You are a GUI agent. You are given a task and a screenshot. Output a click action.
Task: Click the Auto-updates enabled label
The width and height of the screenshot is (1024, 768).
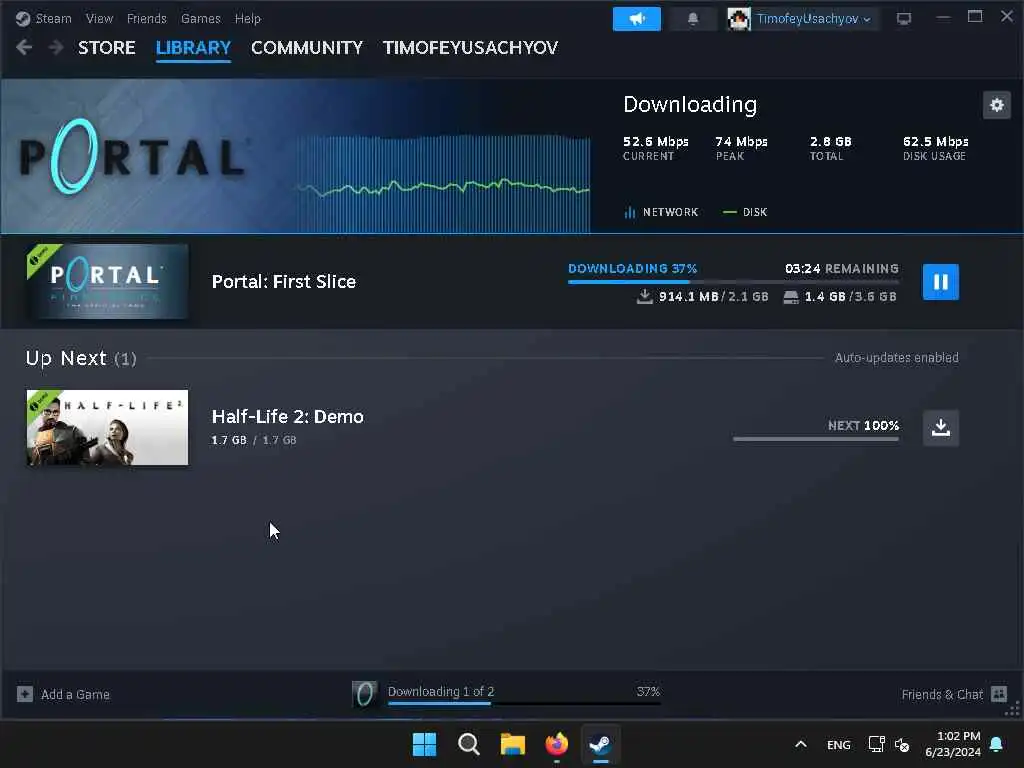pos(897,358)
